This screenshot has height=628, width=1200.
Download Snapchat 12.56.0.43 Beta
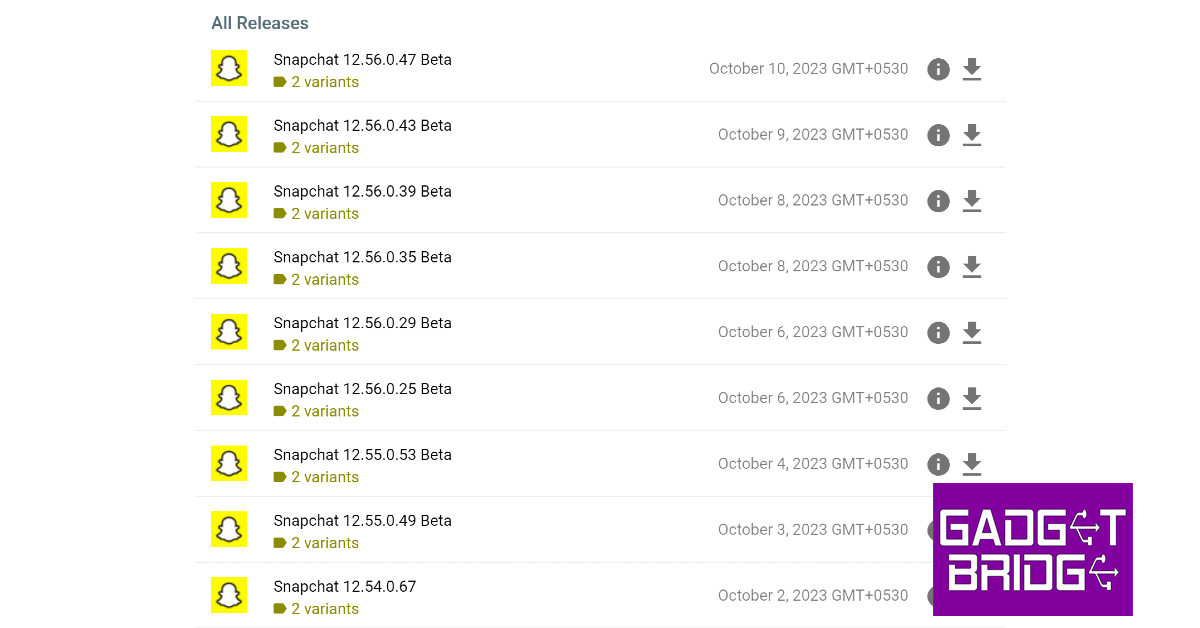[x=971, y=135]
